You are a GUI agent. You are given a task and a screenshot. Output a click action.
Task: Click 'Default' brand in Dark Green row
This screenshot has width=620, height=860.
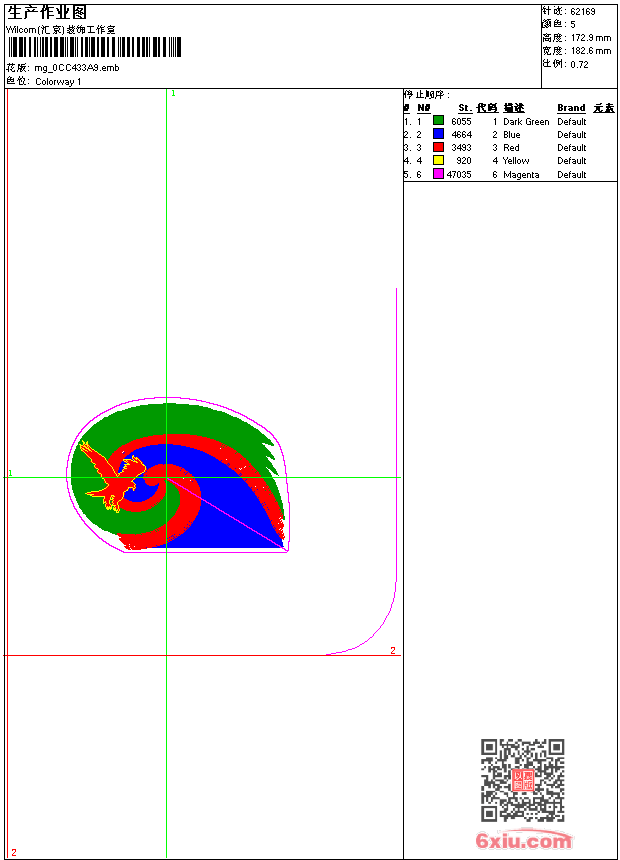point(572,122)
